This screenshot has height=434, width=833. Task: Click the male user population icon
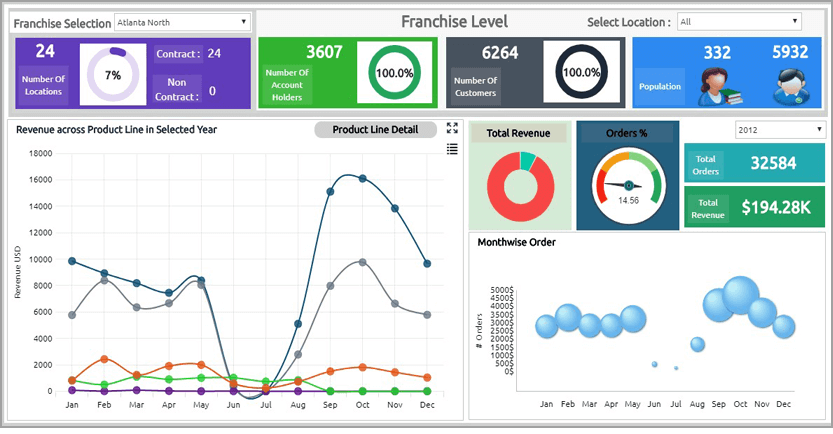pos(792,87)
